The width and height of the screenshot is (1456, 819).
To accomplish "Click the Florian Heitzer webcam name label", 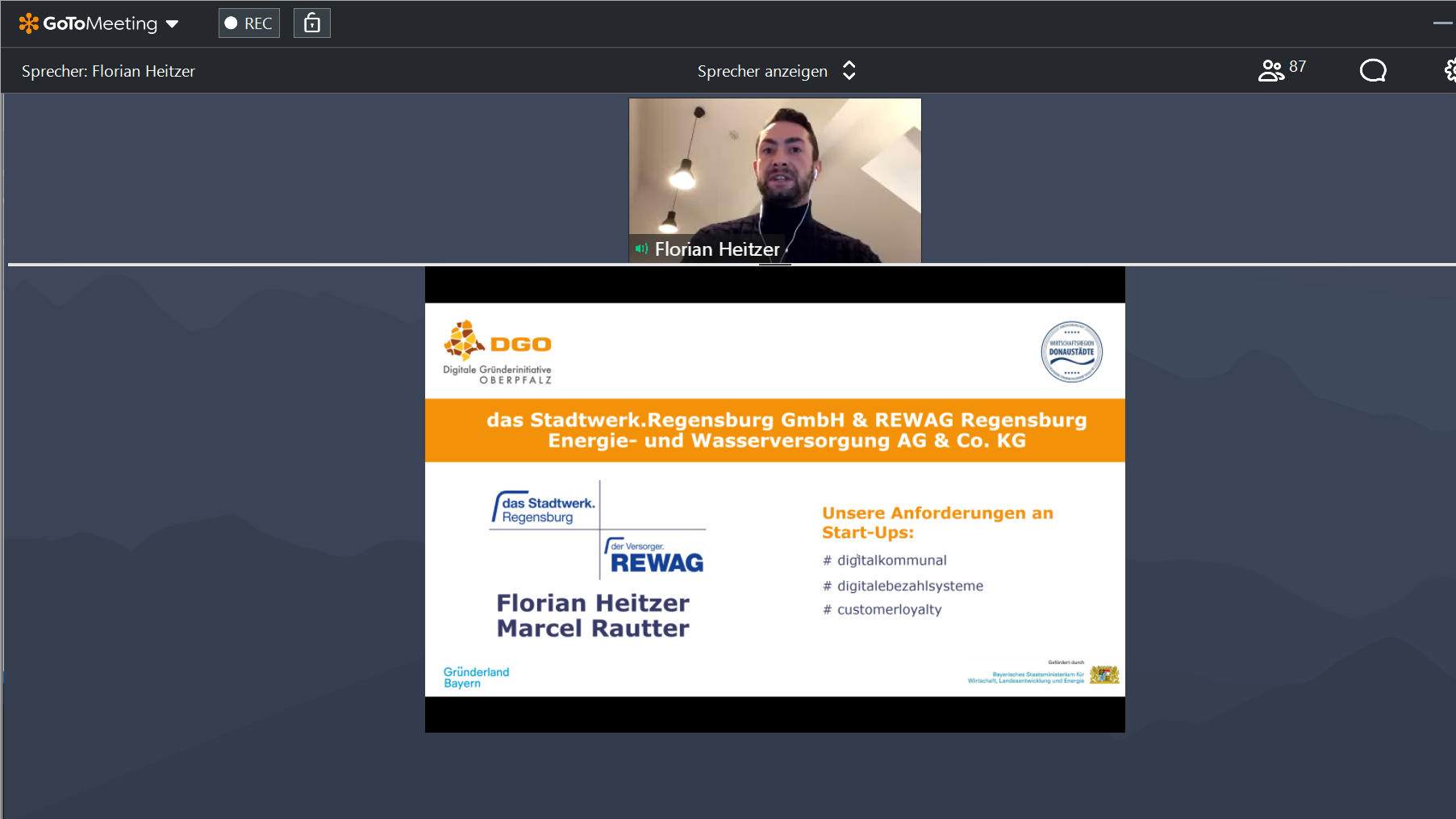I will tap(716, 249).
